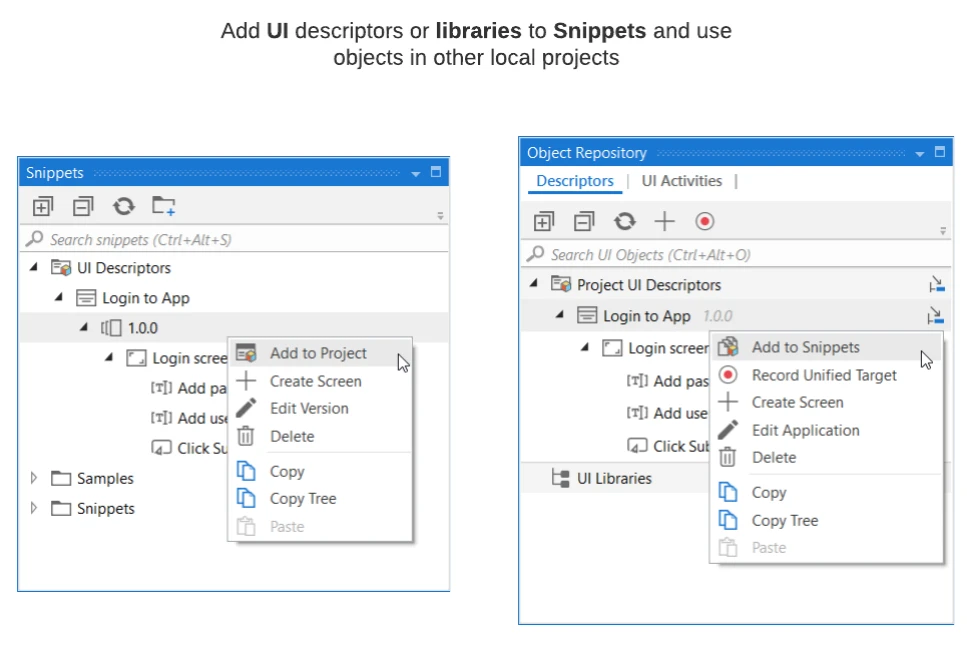Click Collapse All in Object Repository toolbar
This screenshot has width=967, height=650.
pos(583,221)
